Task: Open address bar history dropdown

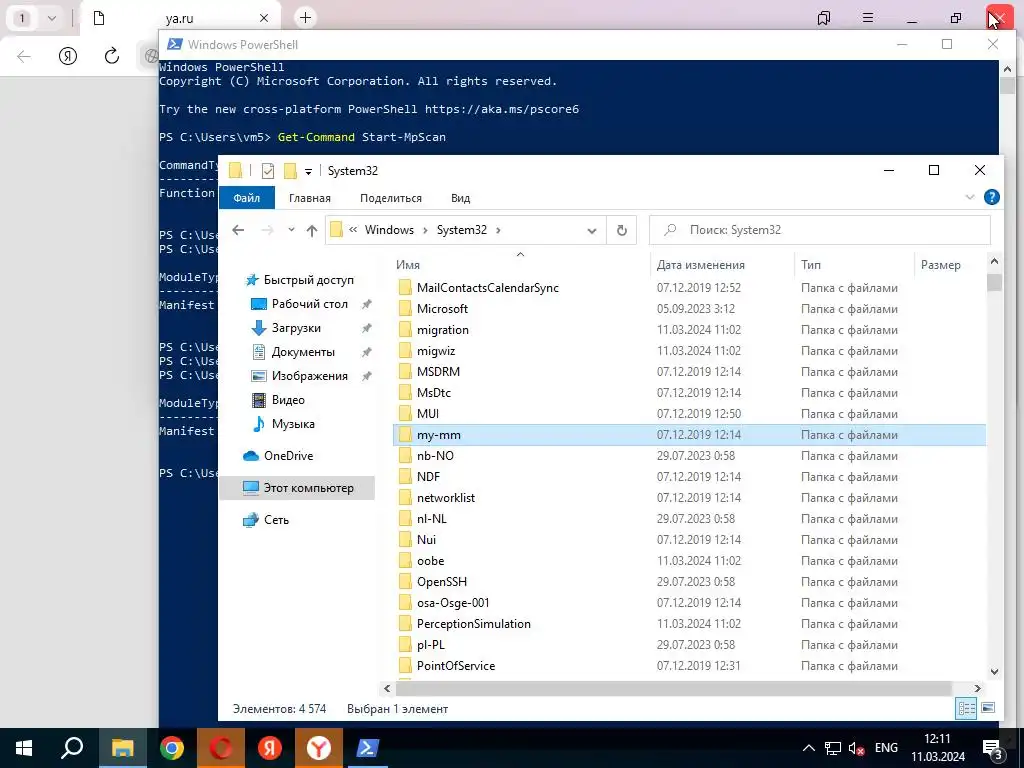Action: click(x=592, y=231)
